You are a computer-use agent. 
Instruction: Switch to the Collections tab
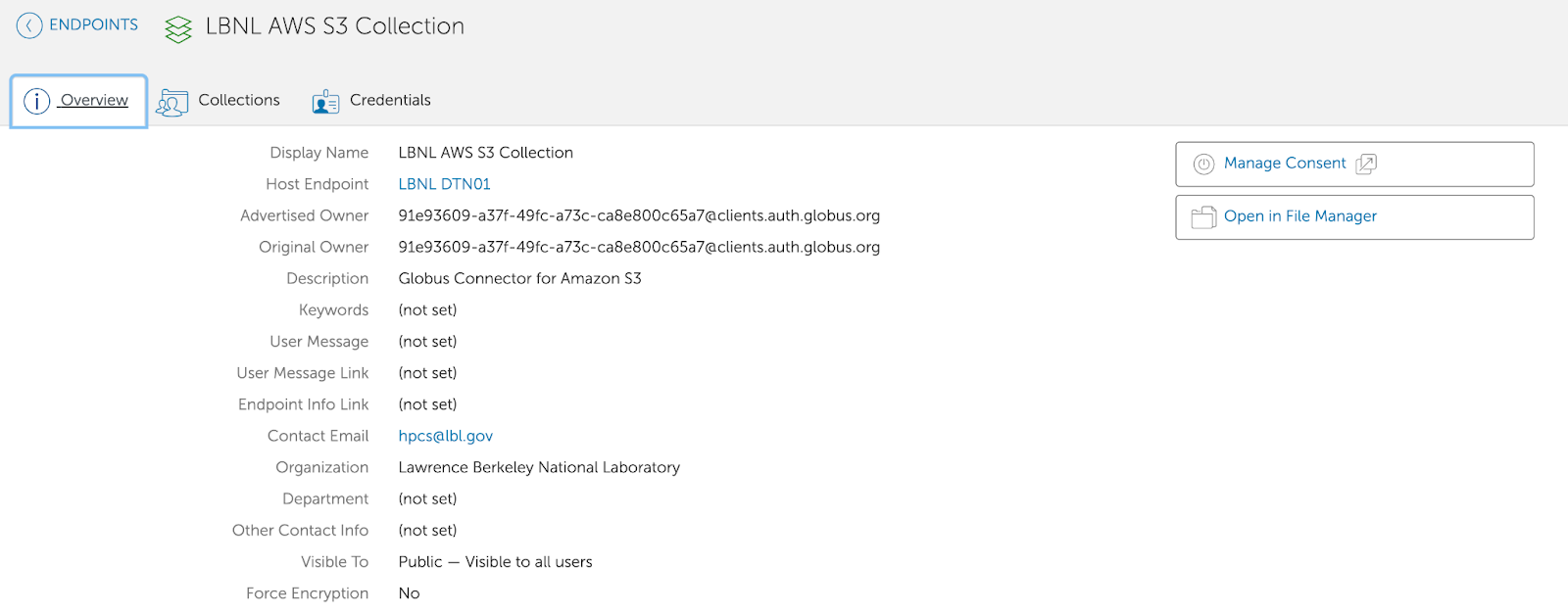[x=218, y=101]
